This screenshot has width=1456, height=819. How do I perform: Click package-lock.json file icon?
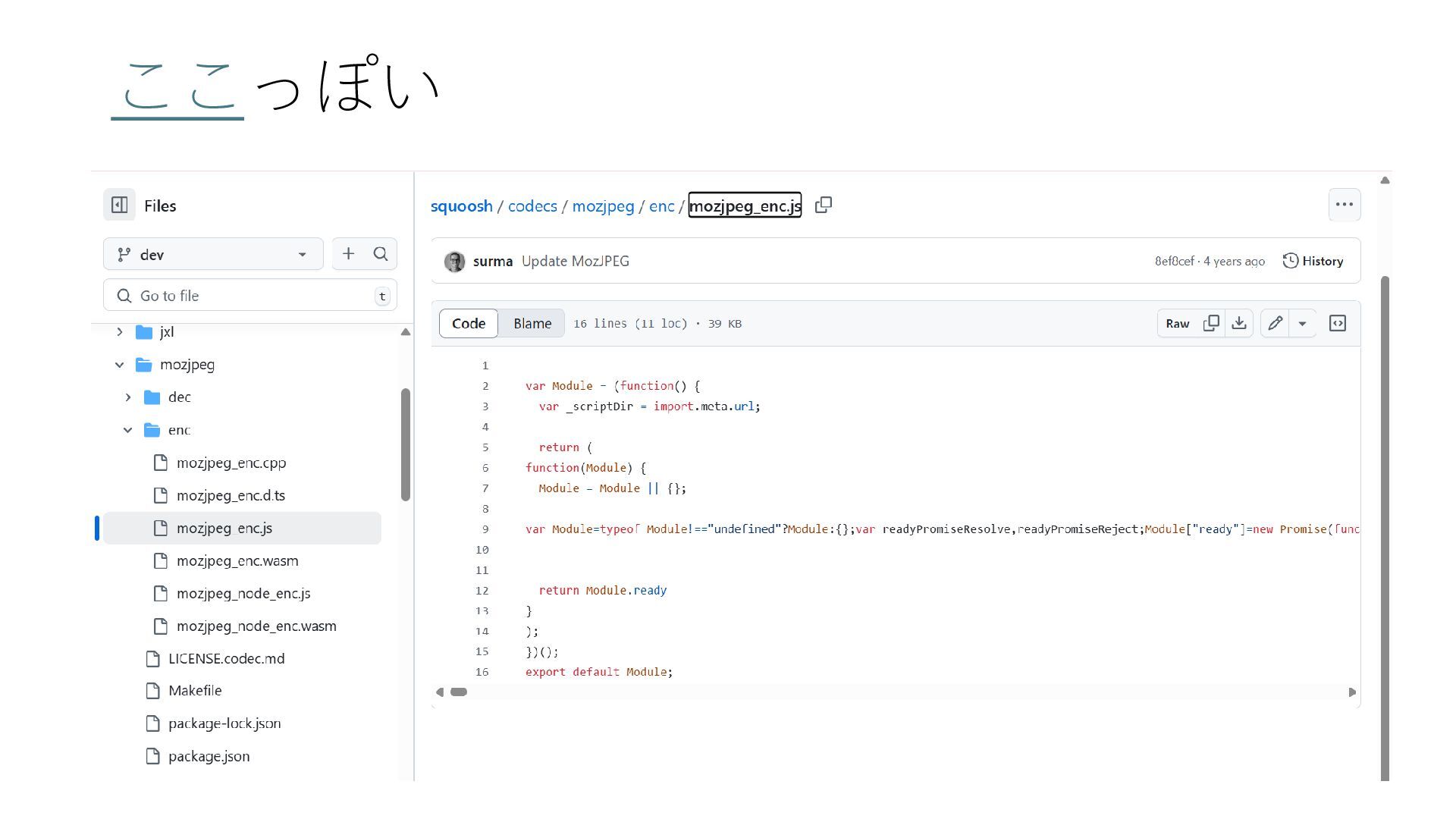(x=152, y=723)
